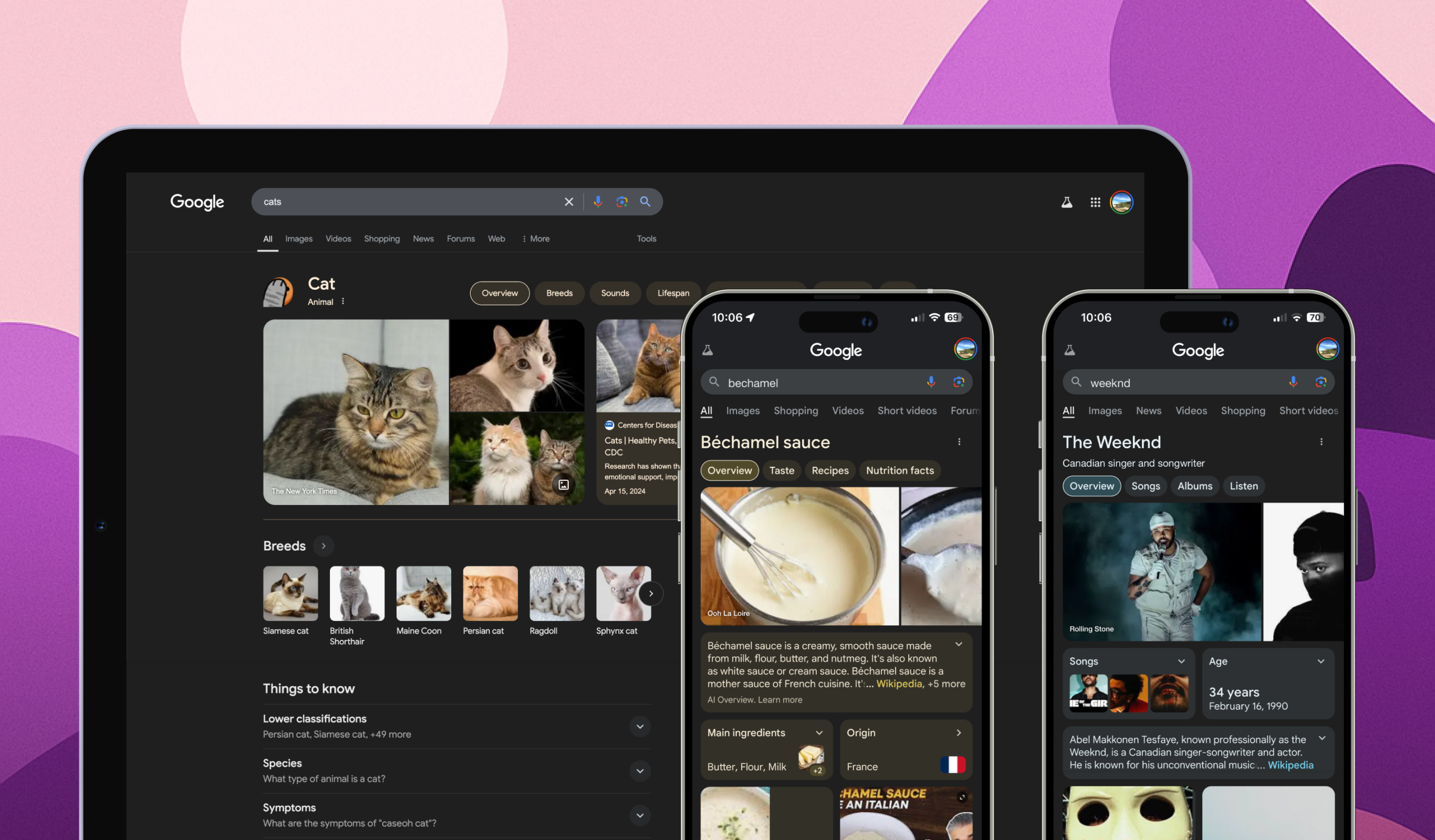Open the Wikipedia link for The Weeknd
This screenshot has width=1435, height=840.
[x=1291, y=765]
